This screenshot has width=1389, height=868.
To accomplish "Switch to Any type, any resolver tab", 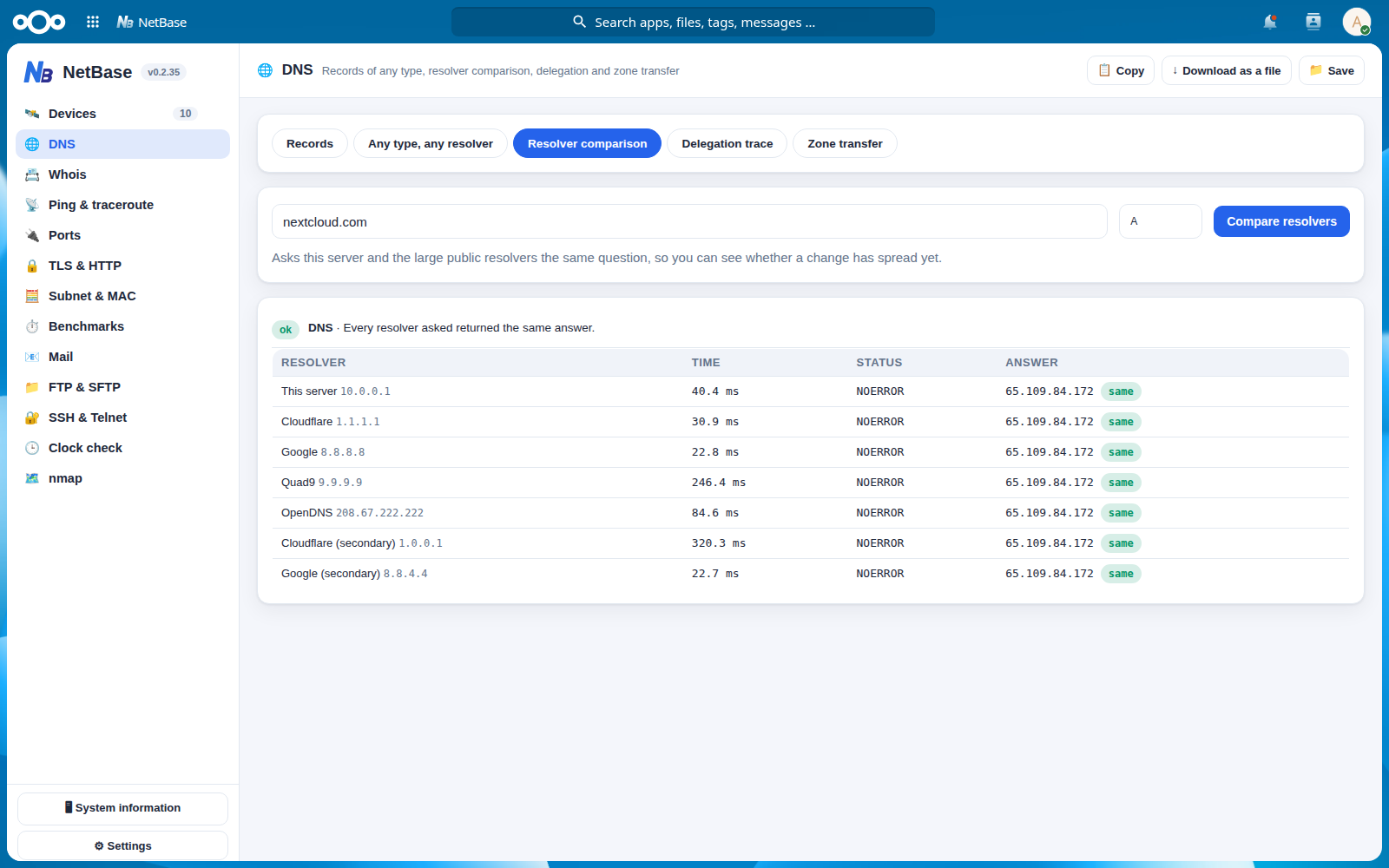I will click(x=431, y=143).
